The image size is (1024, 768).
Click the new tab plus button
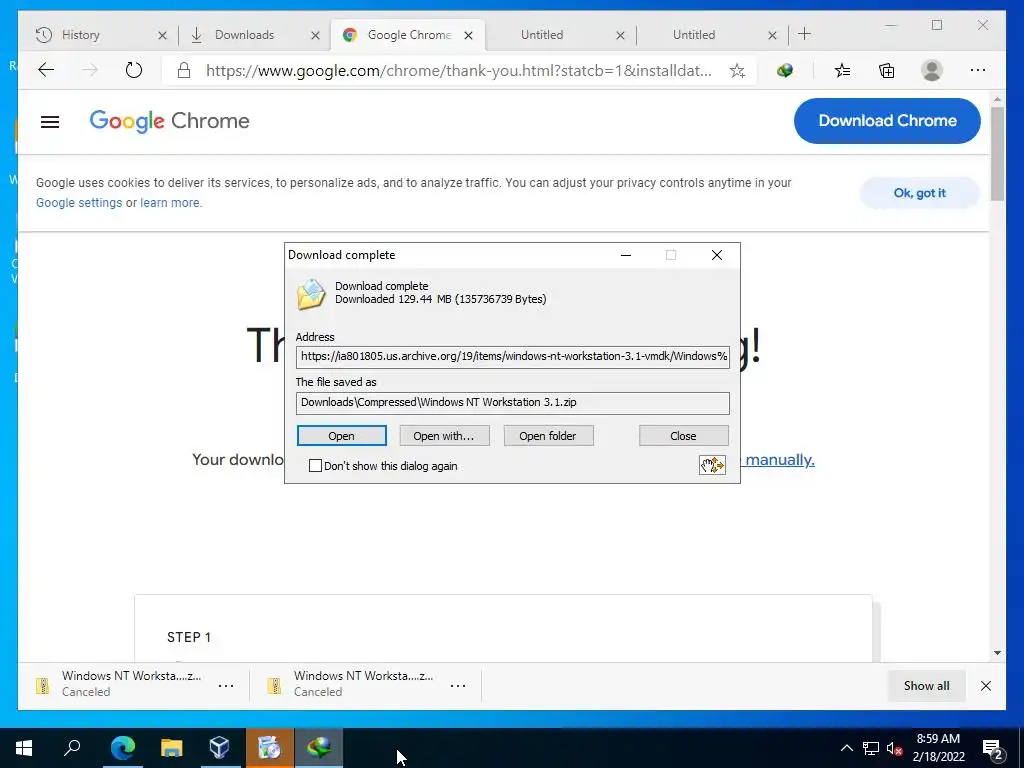pos(805,34)
